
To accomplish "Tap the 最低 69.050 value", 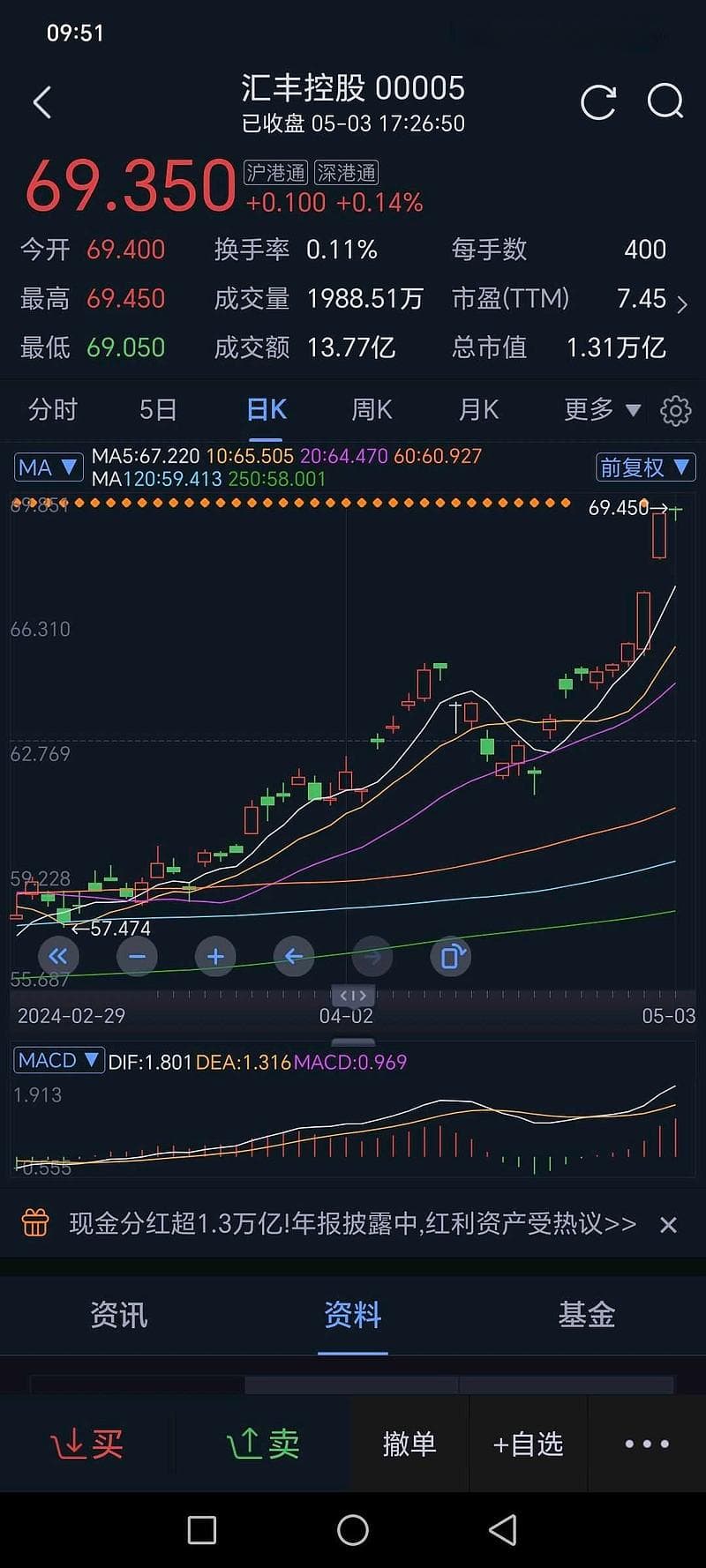I will [126, 347].
